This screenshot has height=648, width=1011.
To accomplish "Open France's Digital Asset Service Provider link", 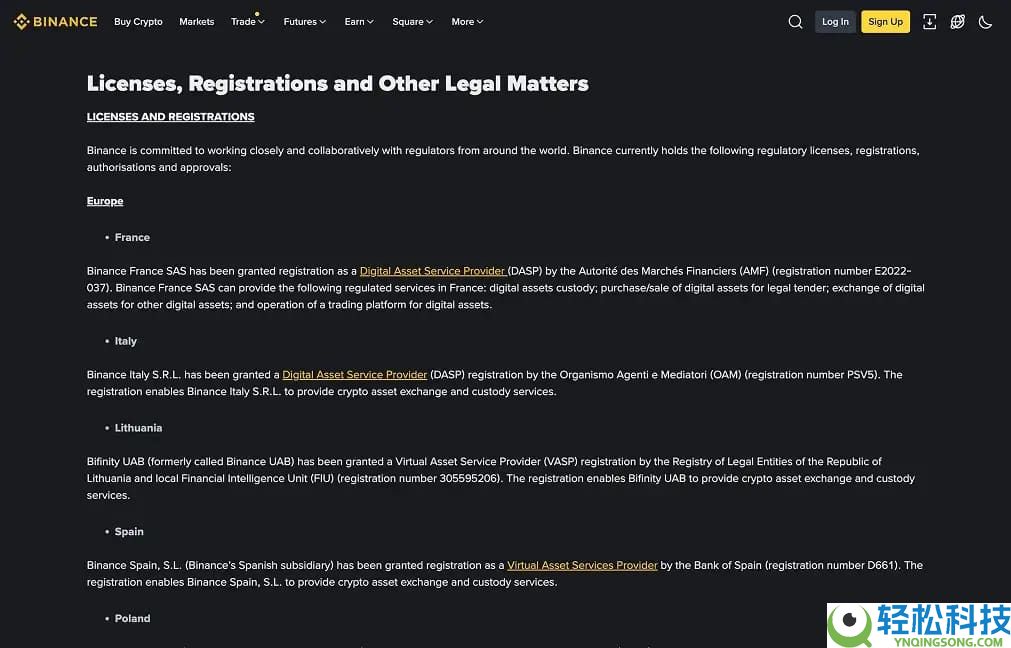I will 432,271.
